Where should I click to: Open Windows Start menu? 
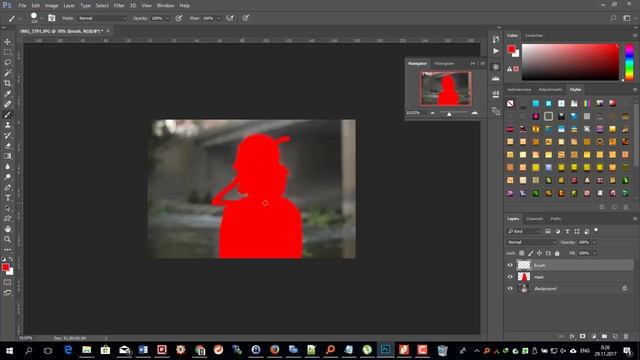[9, 351]
